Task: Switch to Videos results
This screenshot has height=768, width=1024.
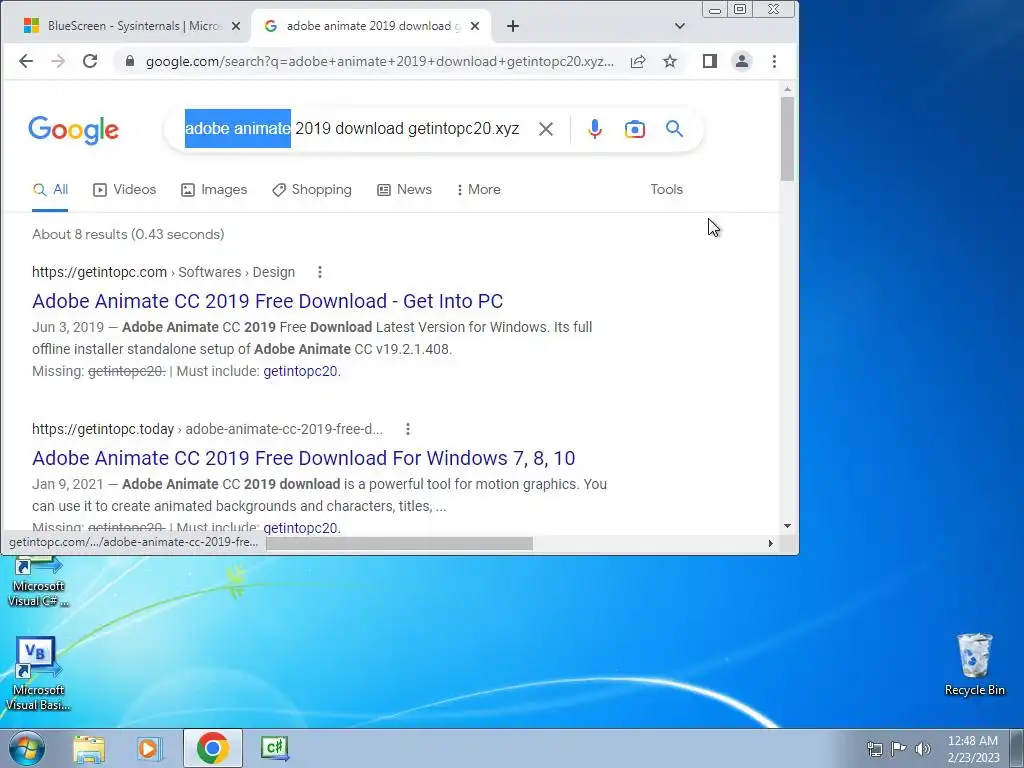Action: 125,189
